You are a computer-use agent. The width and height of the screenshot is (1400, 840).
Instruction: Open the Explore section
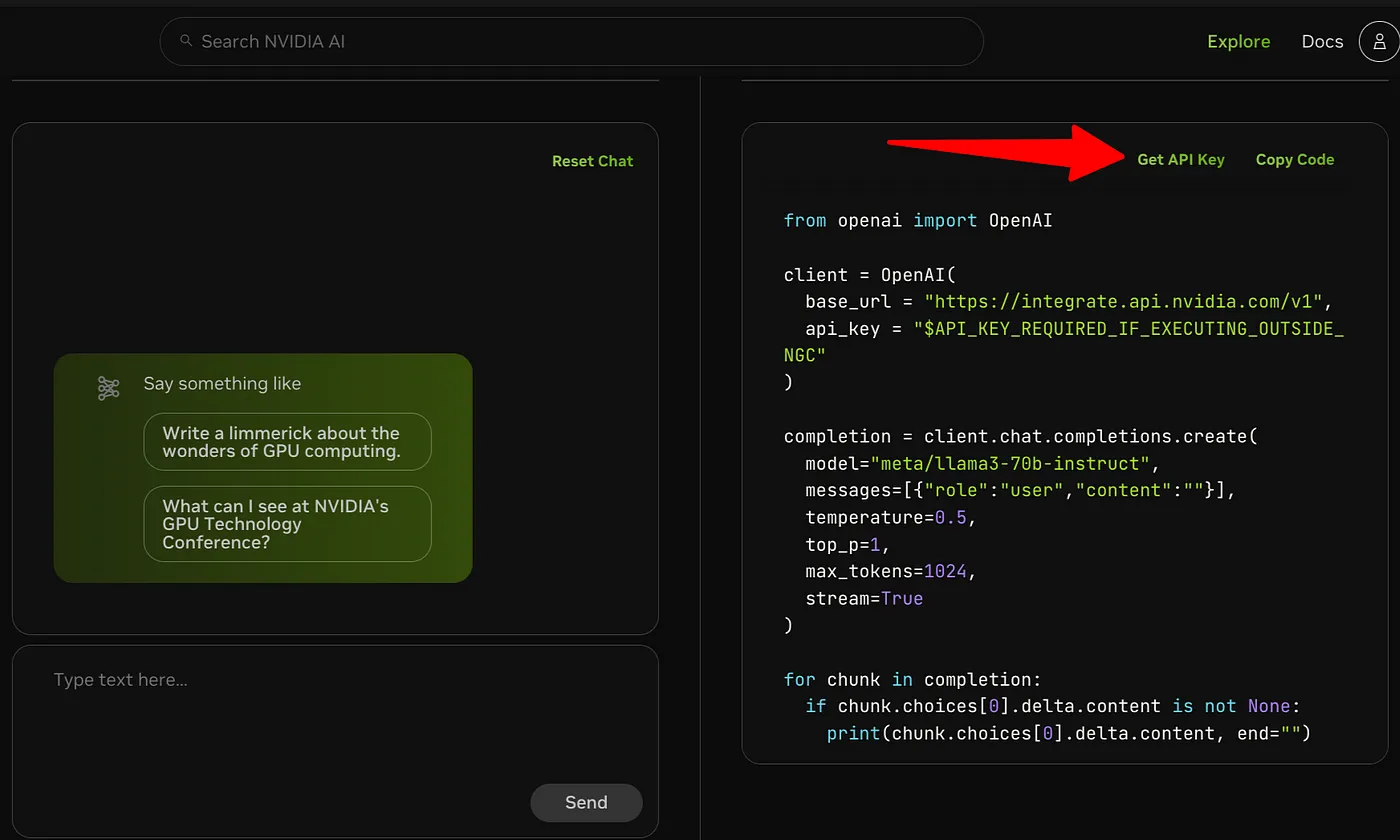[1239, 41]
